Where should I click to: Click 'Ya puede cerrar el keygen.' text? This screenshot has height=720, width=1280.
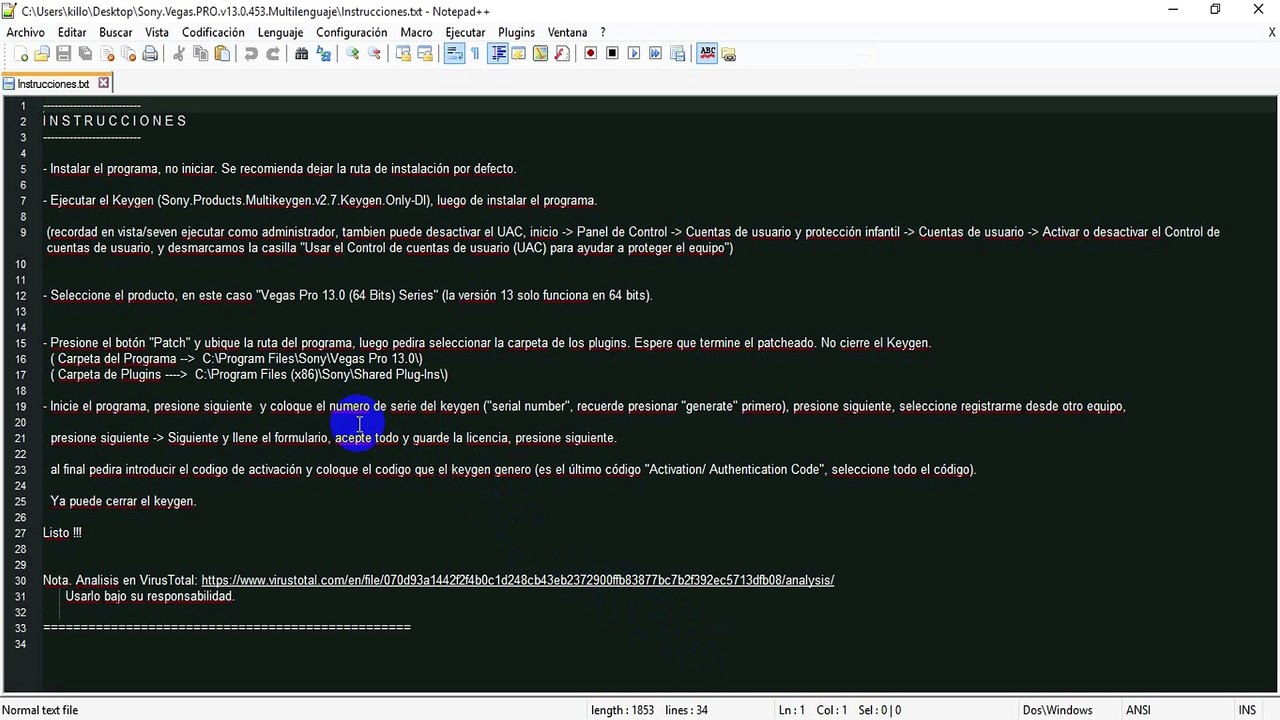123,501
